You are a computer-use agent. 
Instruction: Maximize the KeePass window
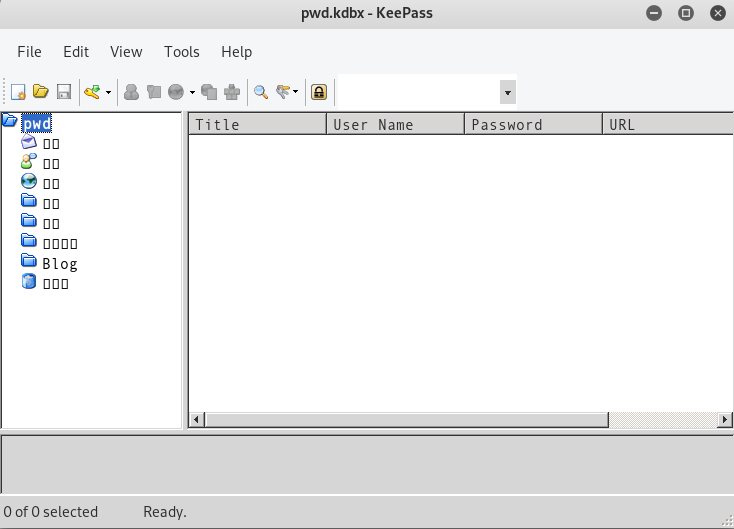pyautogui.click(x=686, y=13)
